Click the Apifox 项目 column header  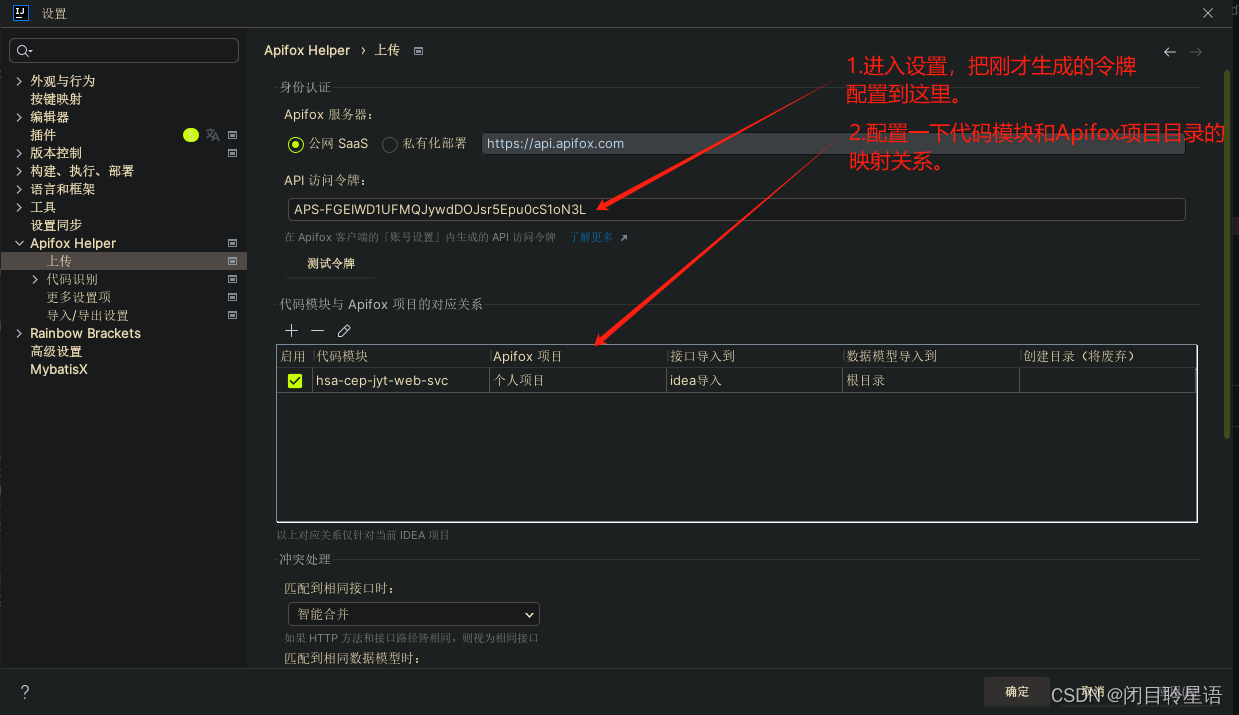point(578,356)
